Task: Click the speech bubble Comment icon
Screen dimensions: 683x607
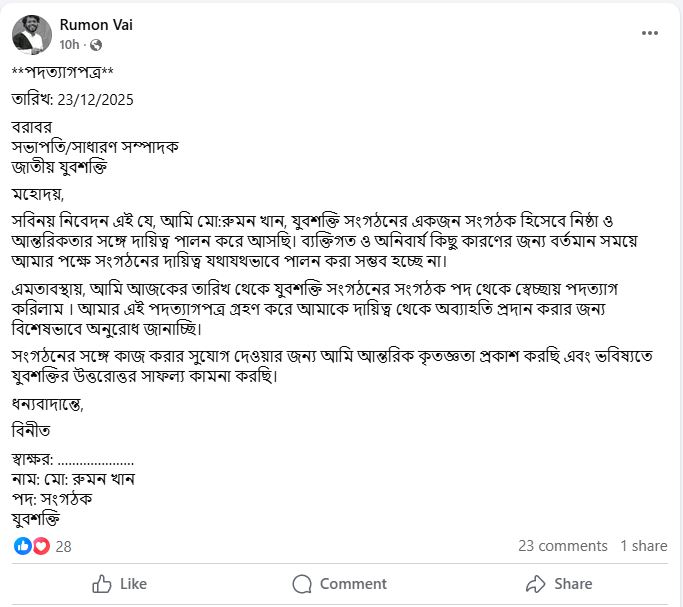Action: coord(302,584)
